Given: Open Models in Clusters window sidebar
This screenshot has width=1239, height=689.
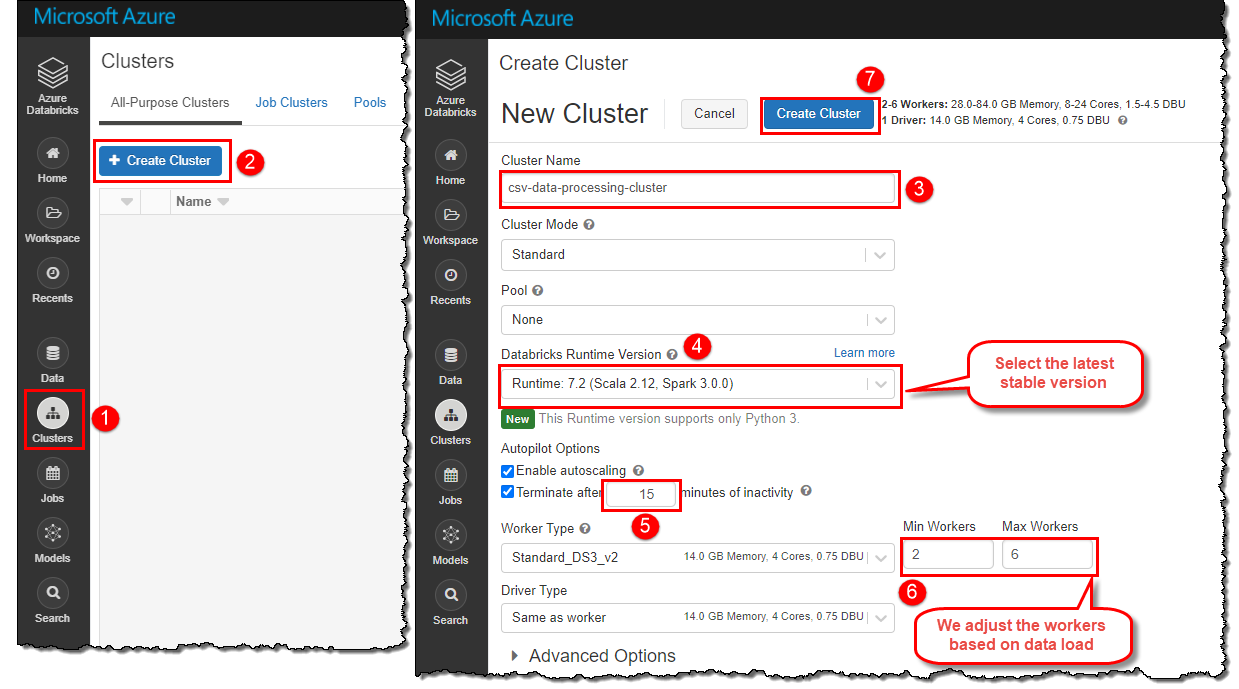Looking at the screenshot, I should (x=52, y=541).
